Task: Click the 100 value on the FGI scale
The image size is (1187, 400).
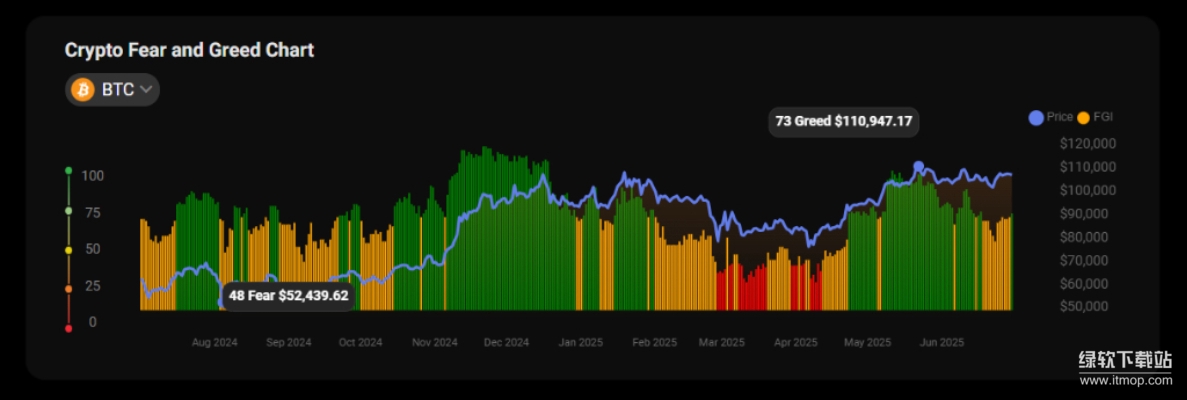Action: pos(93,175)
